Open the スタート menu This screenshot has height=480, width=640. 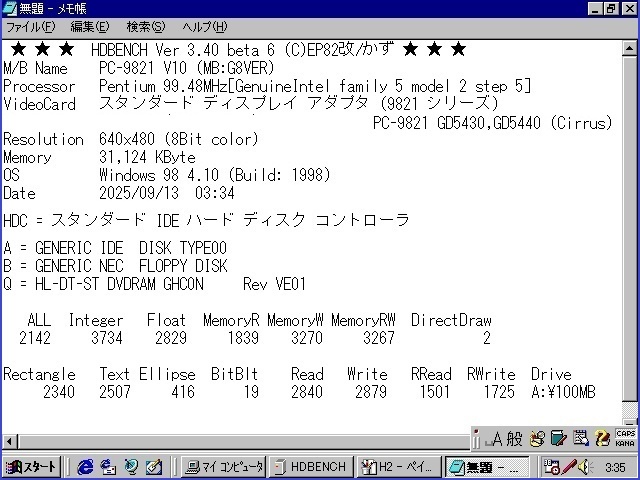pyautogui.click(x=31, y=467)
